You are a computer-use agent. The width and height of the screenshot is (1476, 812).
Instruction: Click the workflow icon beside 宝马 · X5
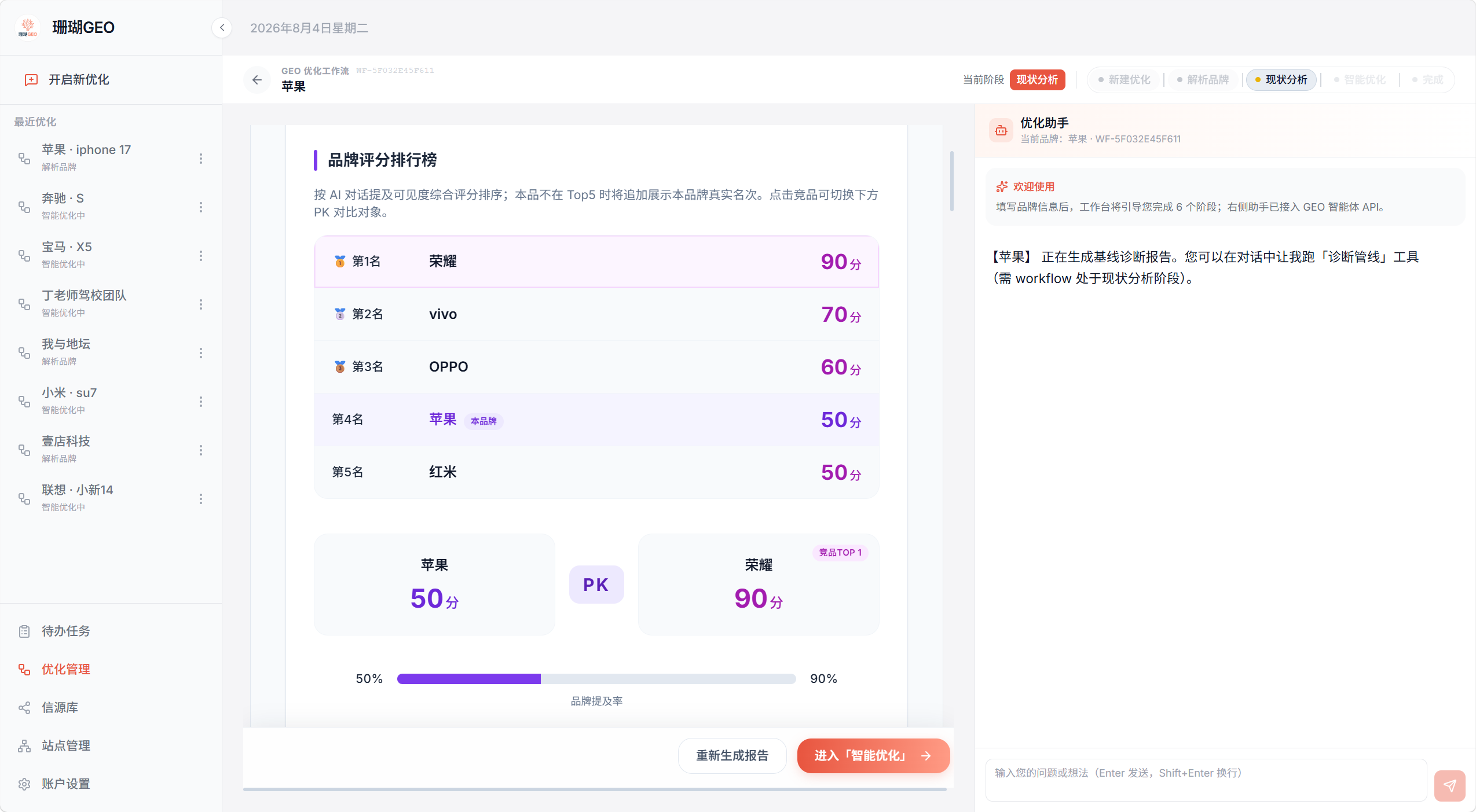pos(24,256)
